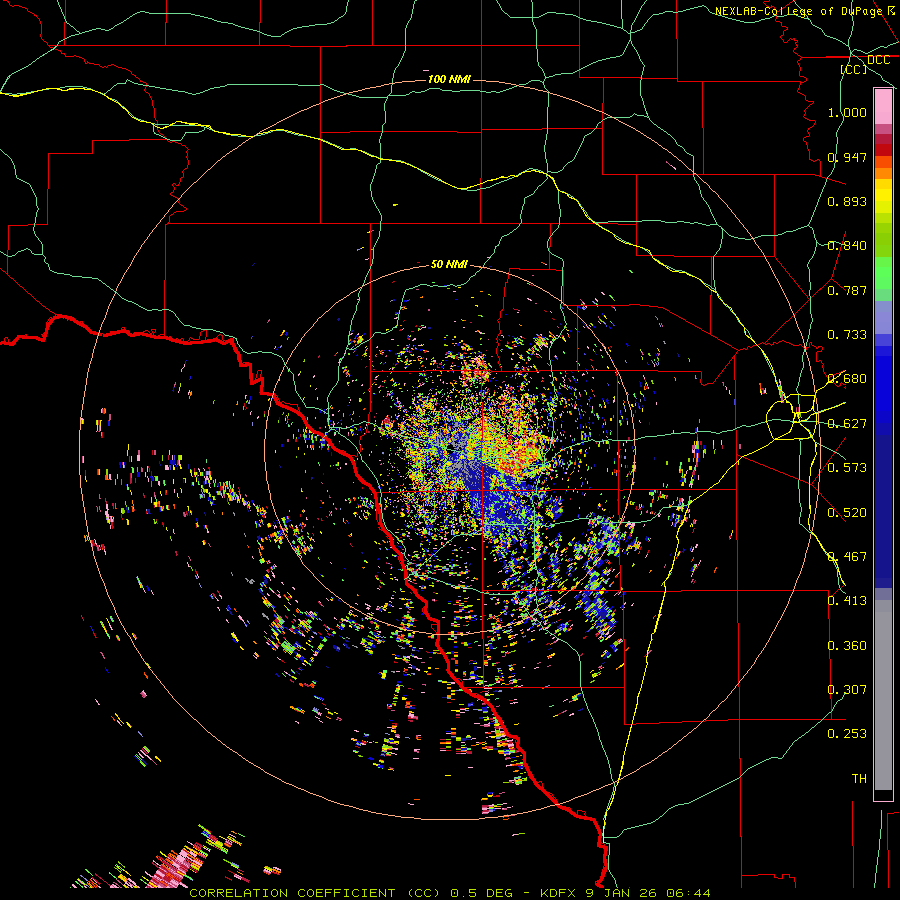The image size is (900, 900).
Task: Click the 0.413 color scale value
Action: coord(847,601)
